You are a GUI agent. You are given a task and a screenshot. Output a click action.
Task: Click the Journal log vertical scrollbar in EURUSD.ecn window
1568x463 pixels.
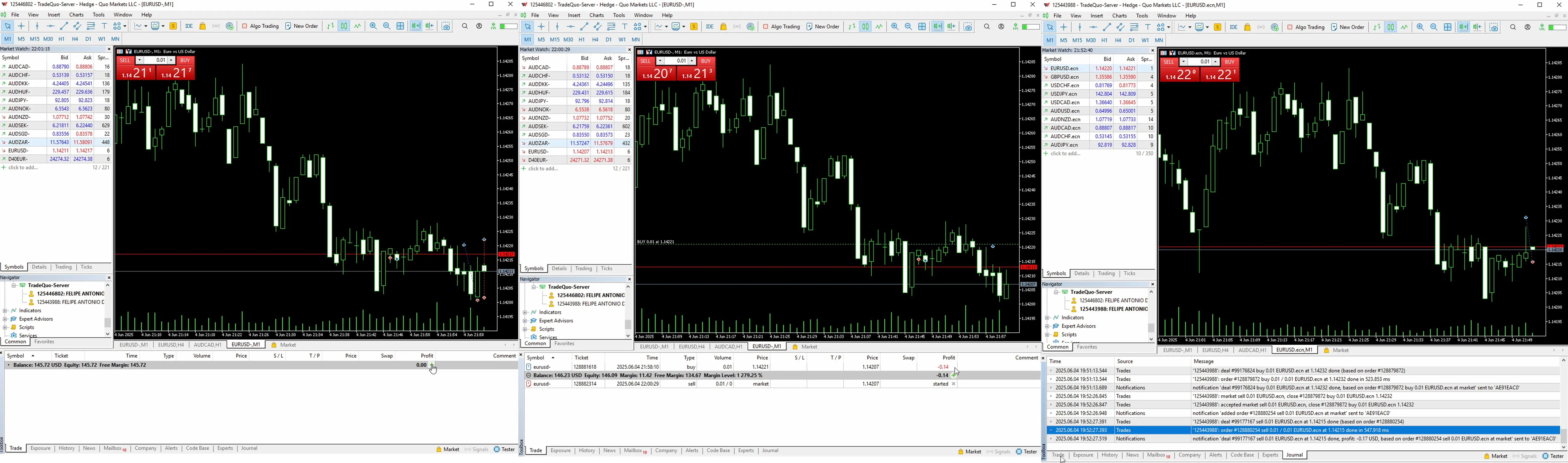coord(1563,405)
